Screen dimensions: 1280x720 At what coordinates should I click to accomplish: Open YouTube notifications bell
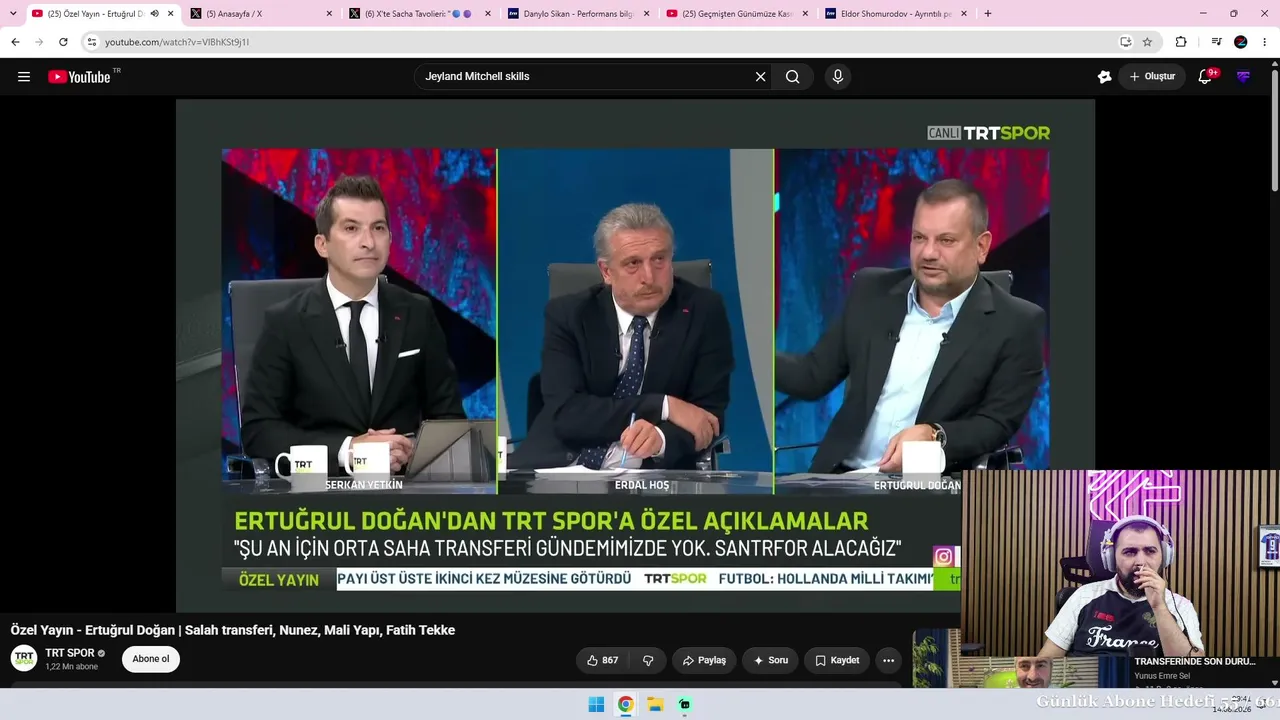[x=1206, y=77]
